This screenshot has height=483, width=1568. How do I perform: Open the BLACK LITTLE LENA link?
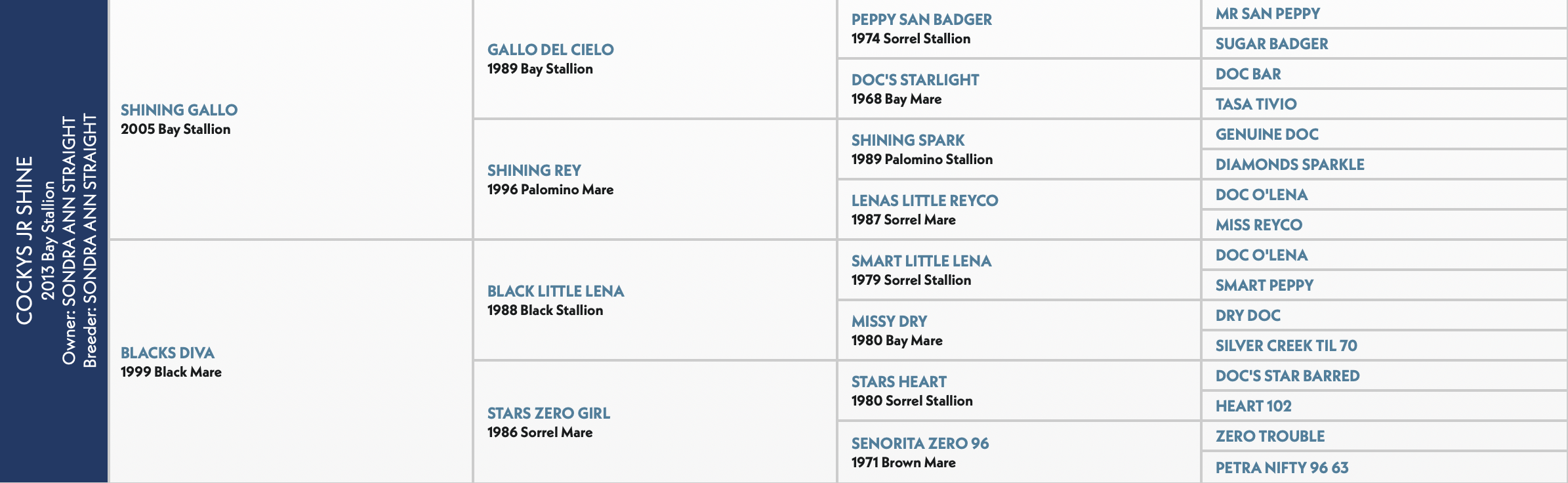(x=556, y=291)
